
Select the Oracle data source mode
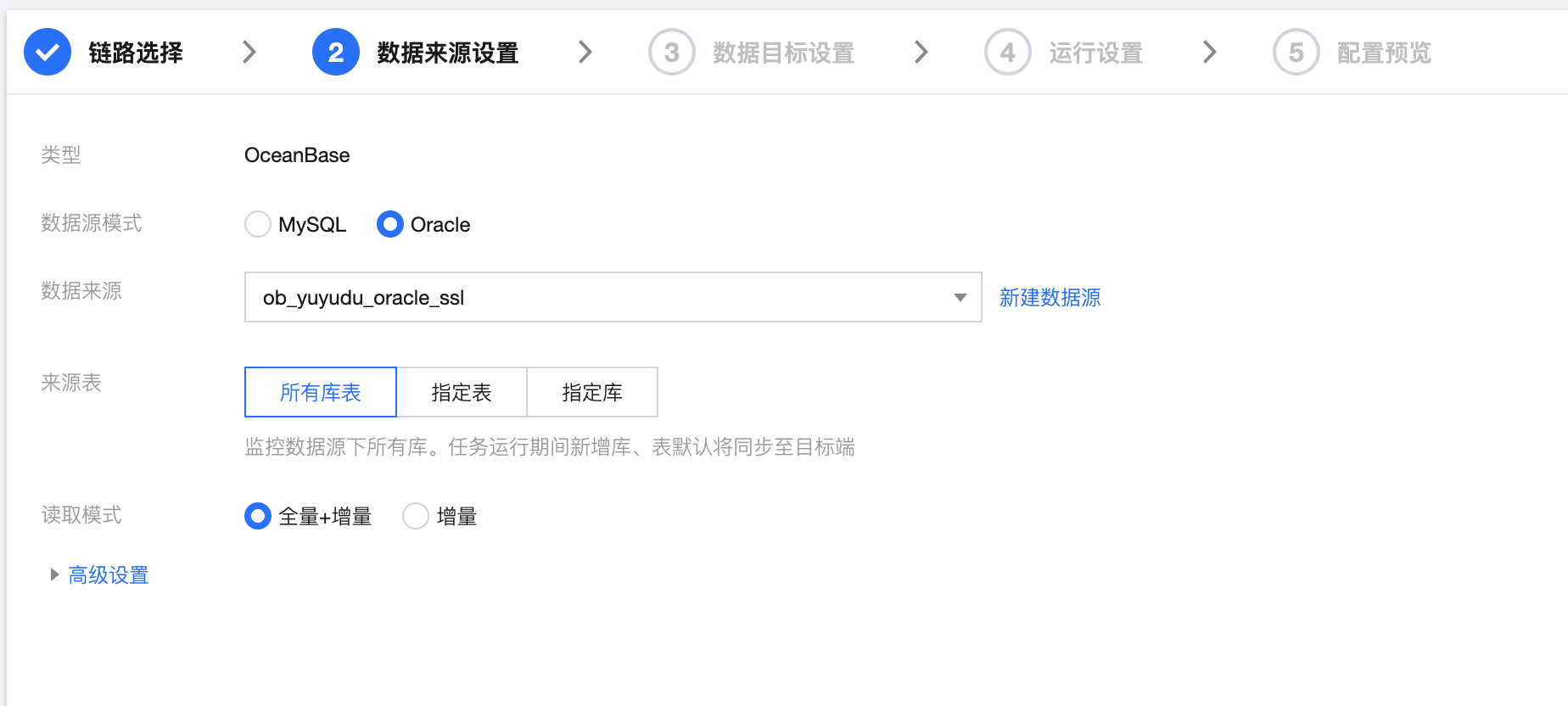(390, 225)
